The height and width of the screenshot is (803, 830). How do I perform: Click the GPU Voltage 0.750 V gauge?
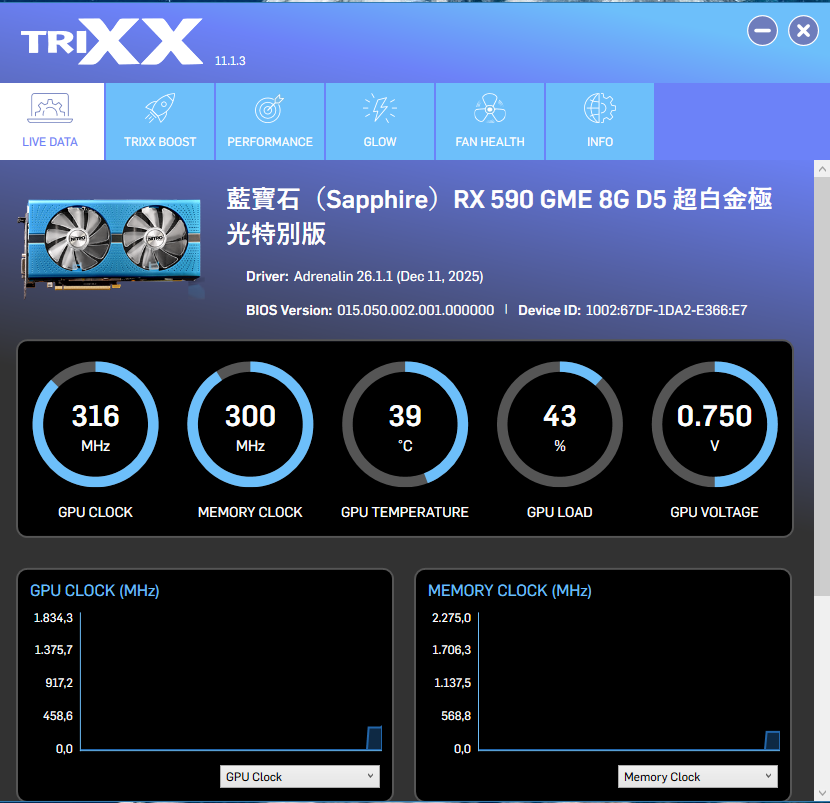point(715,424)
